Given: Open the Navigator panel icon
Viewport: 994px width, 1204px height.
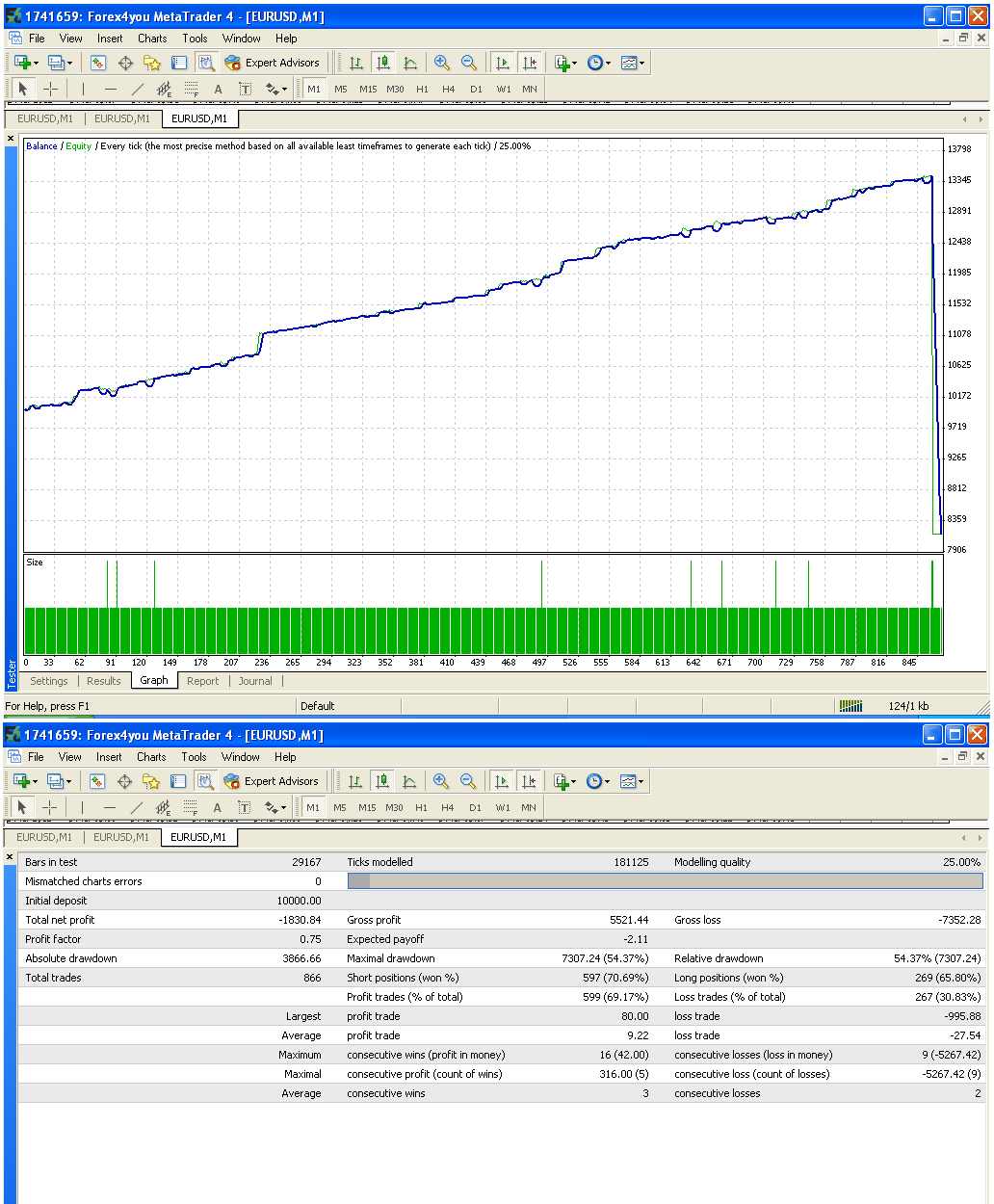Looking at the screenshot, I should [x=152, y=62].
